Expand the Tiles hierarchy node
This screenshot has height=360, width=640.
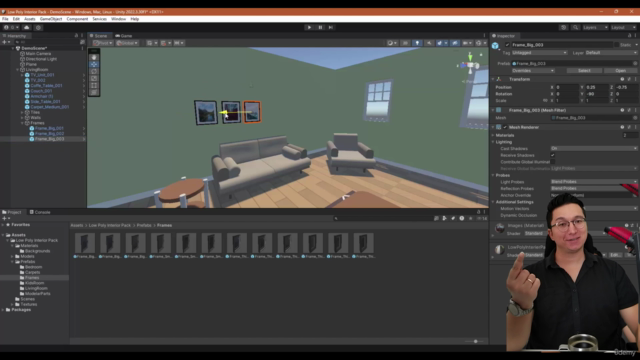(x=22, y=112)
